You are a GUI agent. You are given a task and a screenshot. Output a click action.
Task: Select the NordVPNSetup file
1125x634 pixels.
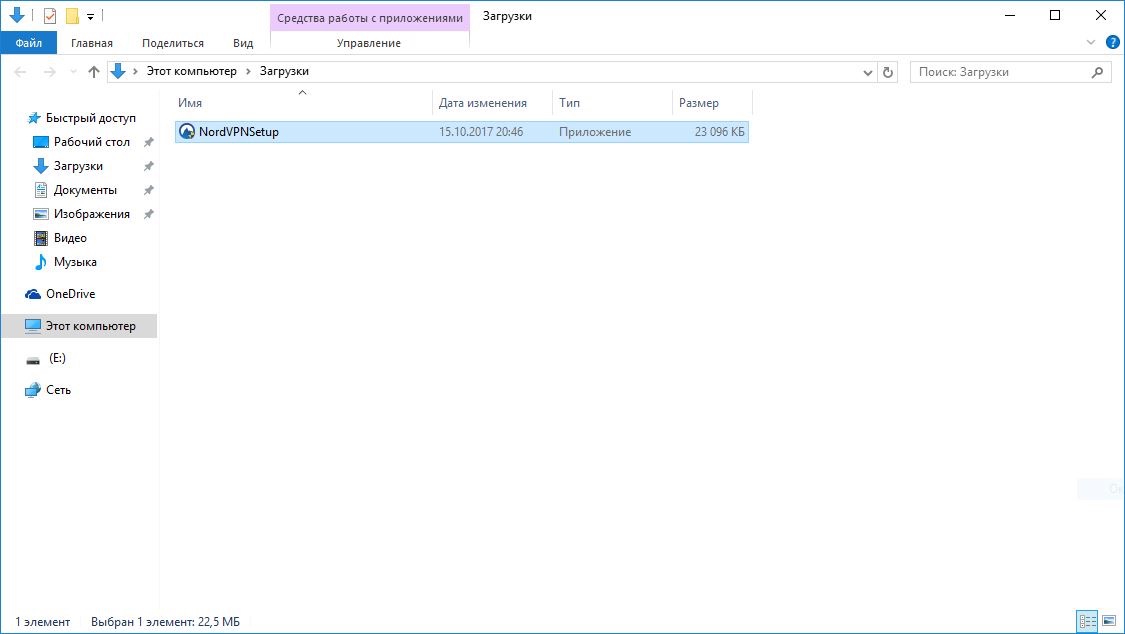tap(461, 132)
